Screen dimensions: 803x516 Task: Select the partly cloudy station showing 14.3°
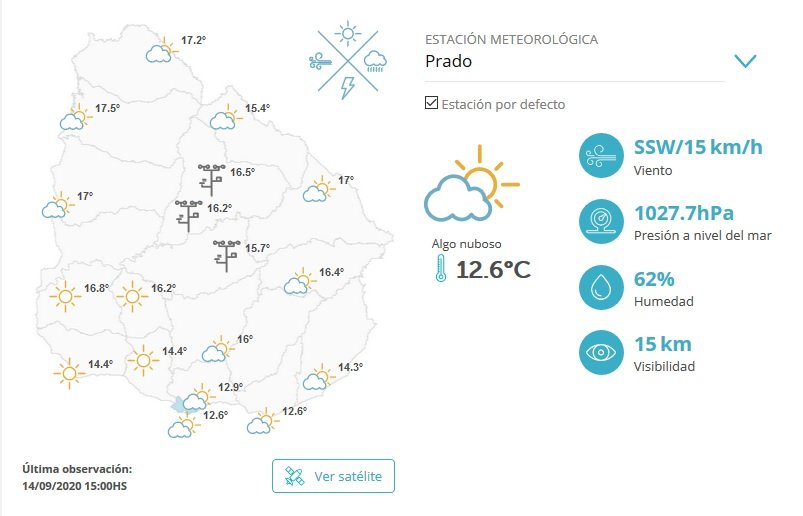point(319,377)
